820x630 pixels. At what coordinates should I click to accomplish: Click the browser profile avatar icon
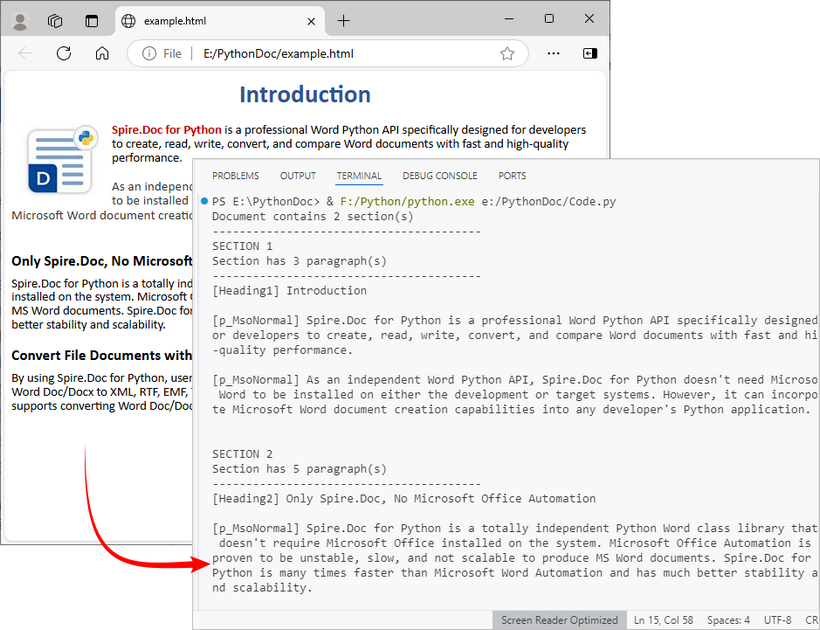[x=20, y=20]
